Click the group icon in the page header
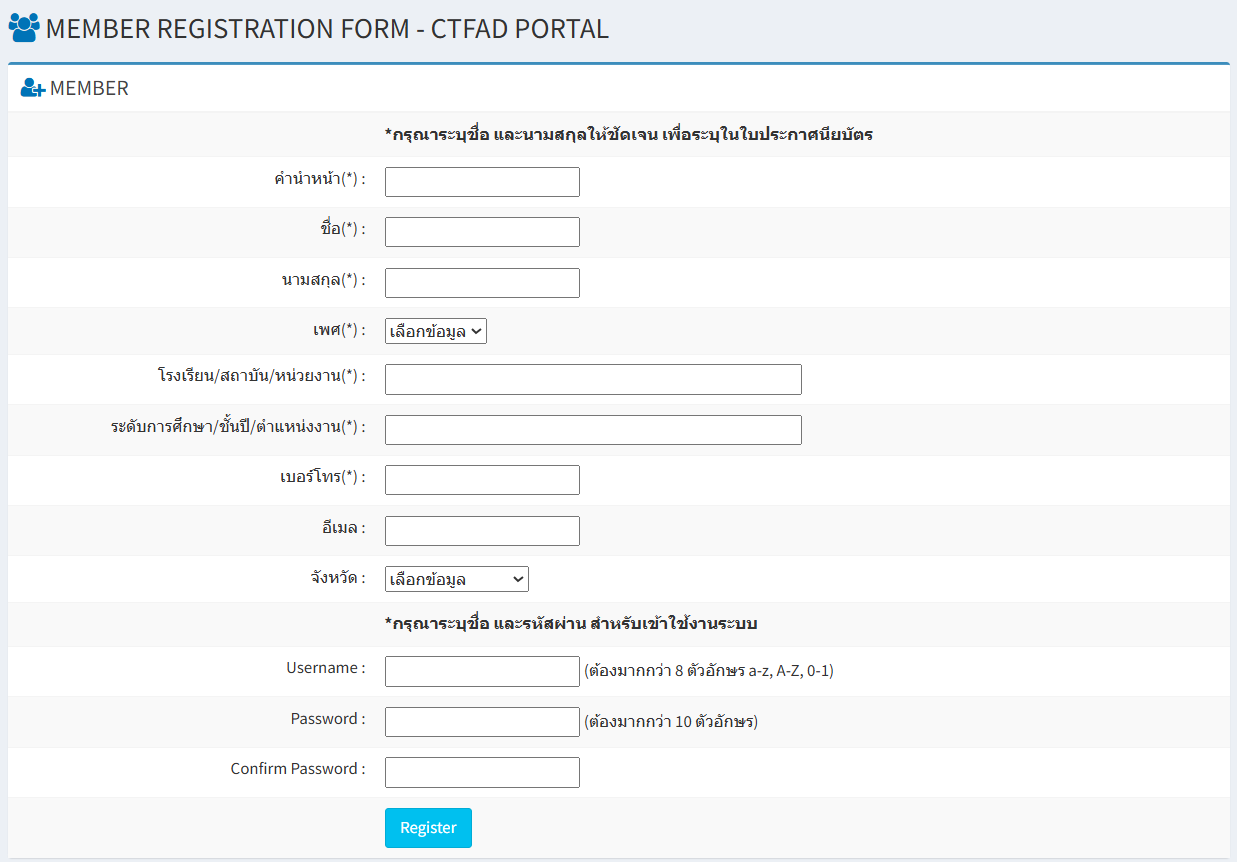Image resolution: width=1237 pixels, height=862 pixels. [24, 26]
